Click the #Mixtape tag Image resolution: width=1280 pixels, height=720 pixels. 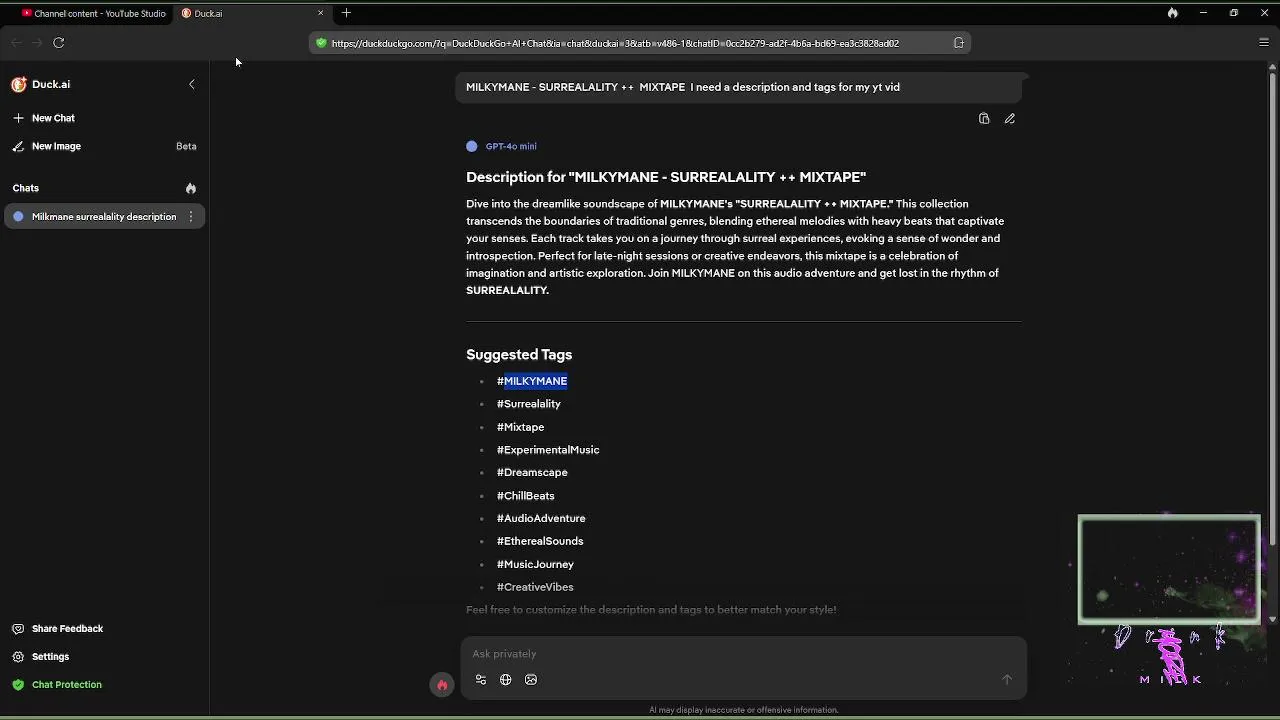520,427
